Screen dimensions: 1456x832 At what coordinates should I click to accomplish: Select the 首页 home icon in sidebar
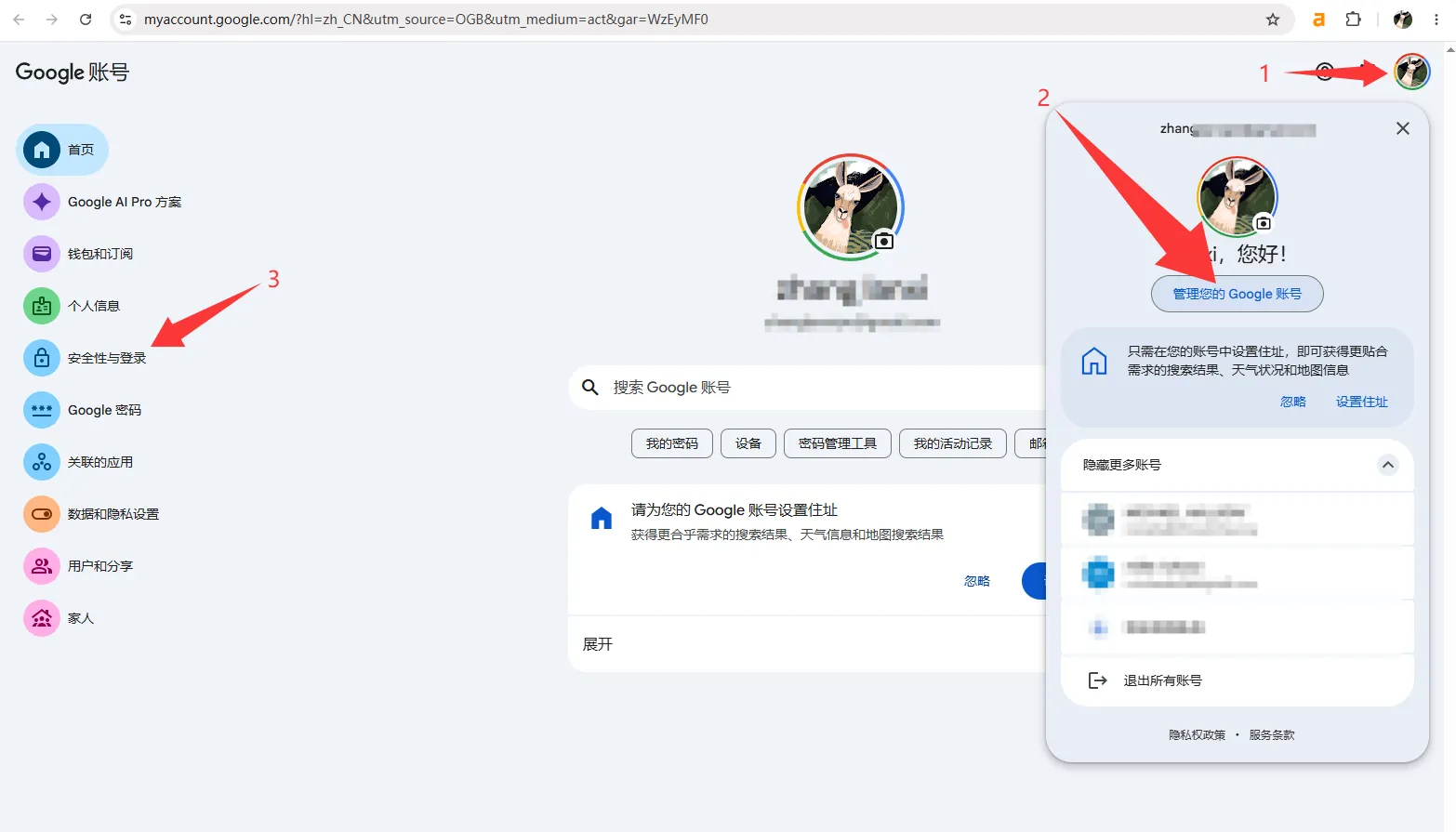[42, 150]
